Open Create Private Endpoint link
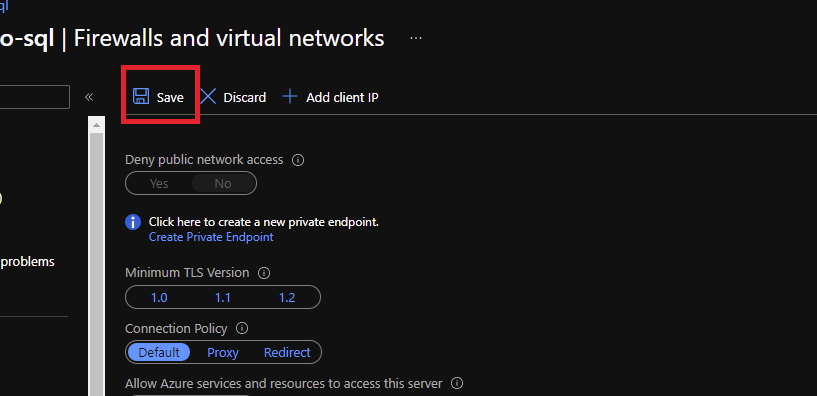Viewport: 817px width, 396px height. pos(211,237)
